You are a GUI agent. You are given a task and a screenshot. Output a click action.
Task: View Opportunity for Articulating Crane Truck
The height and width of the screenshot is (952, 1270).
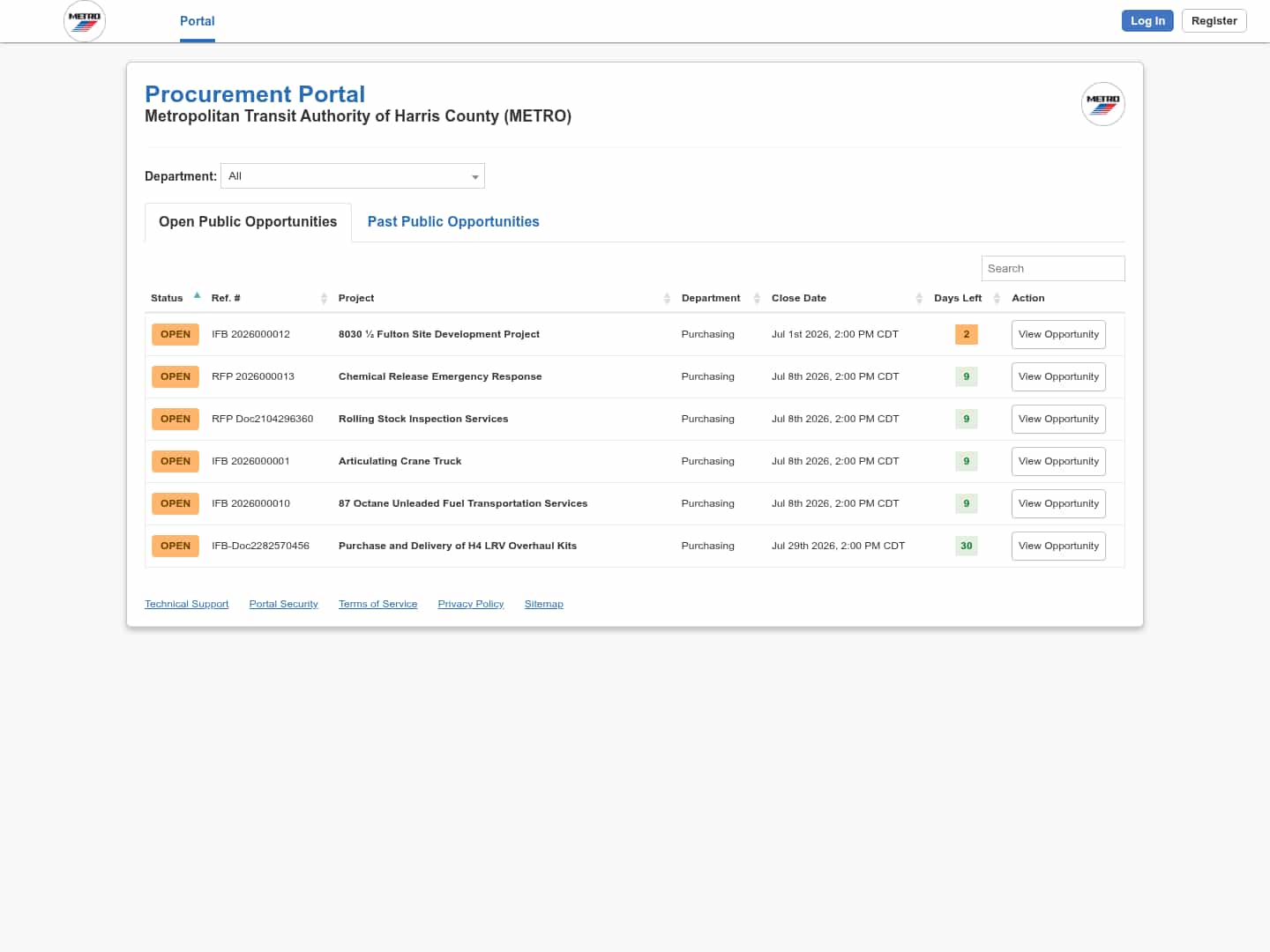coord(1058,462)
